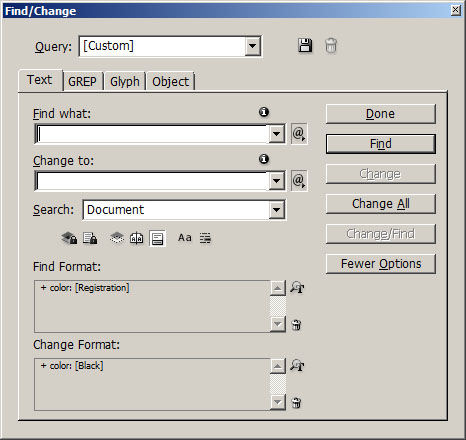Click the Change All button

(x=381, y=204)
